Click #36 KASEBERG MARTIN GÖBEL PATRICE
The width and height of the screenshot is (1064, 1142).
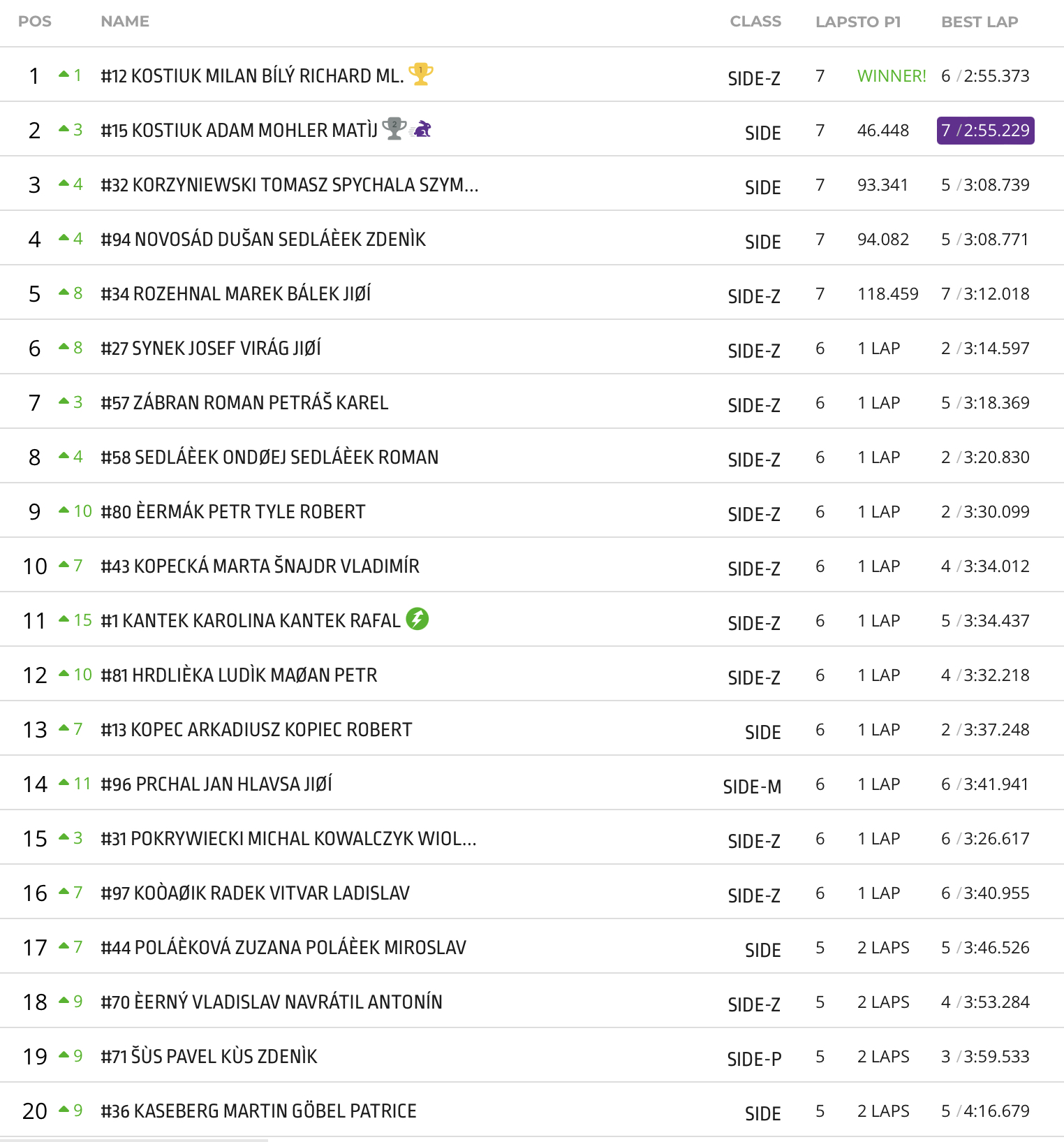[259, 1111]
